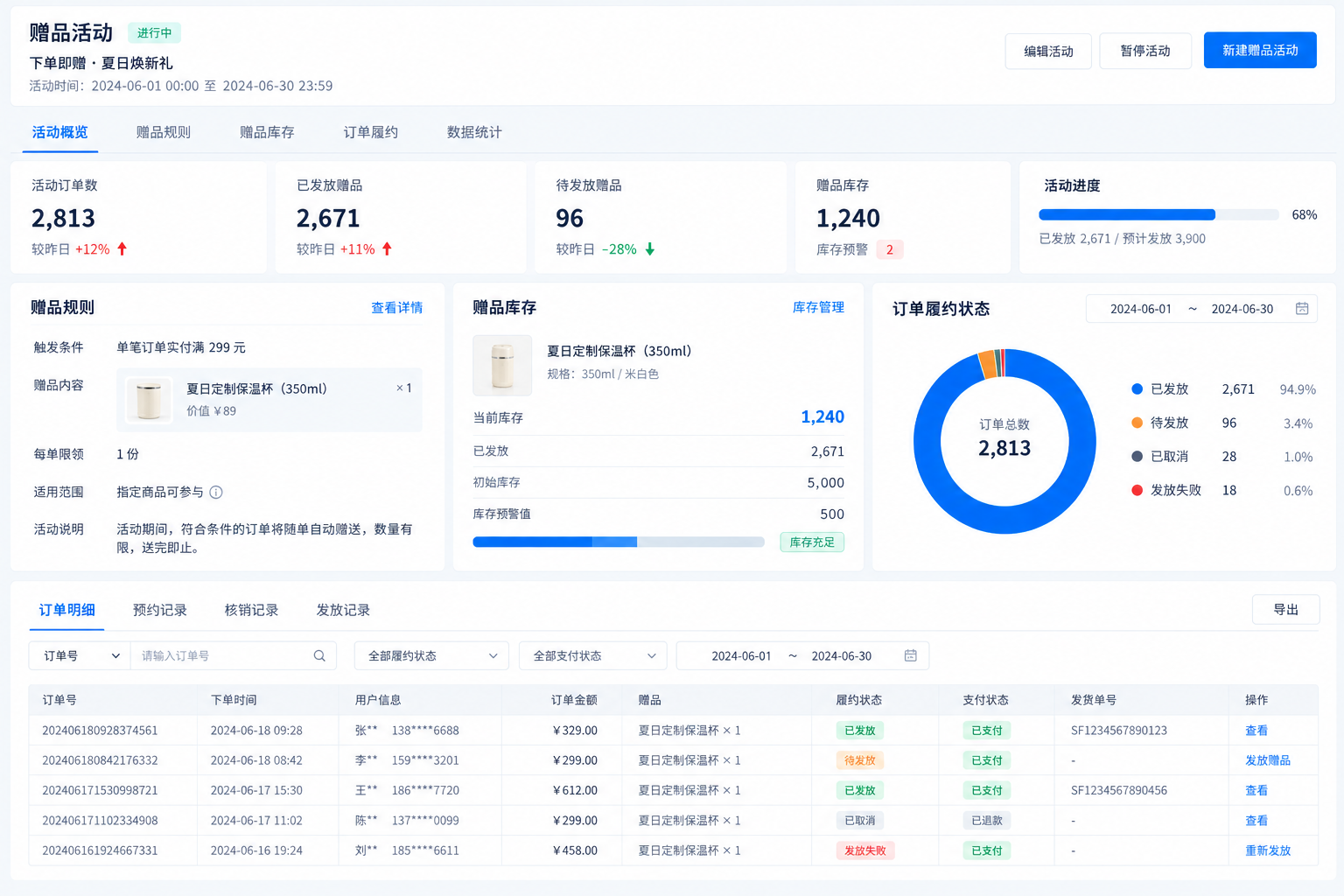Screen dimensions: 1344x896
Task: Click blue 已发放 legend dot
Action: pos(1137,389)
